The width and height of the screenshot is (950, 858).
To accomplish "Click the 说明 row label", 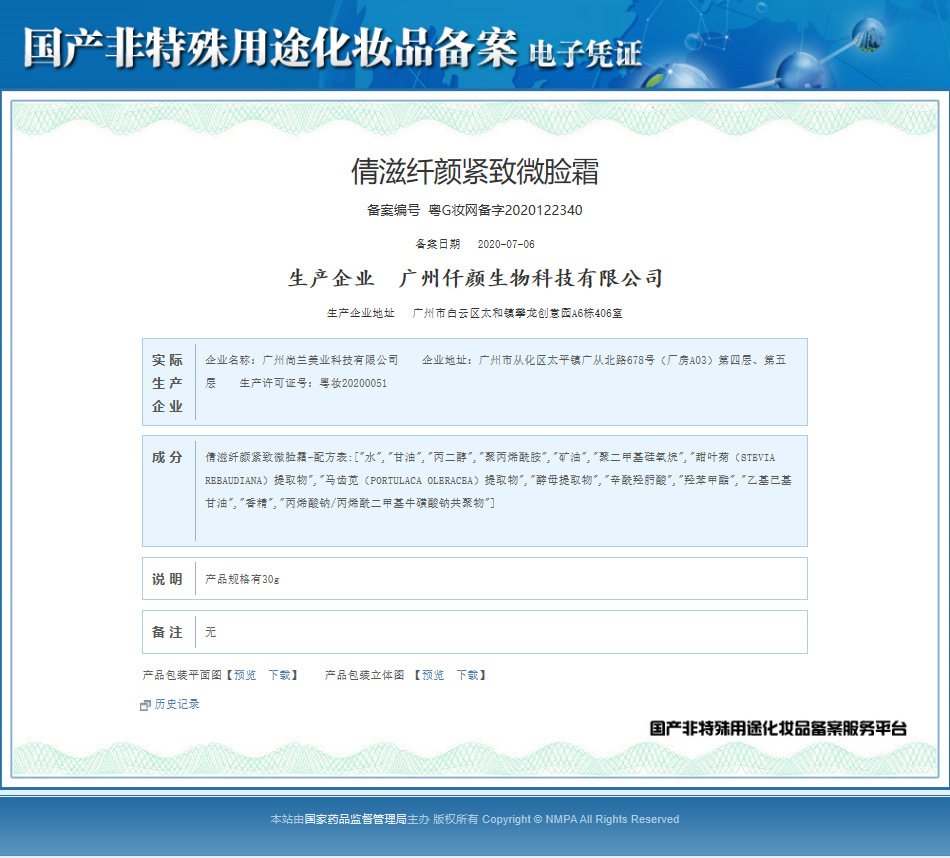I will 167,579.
